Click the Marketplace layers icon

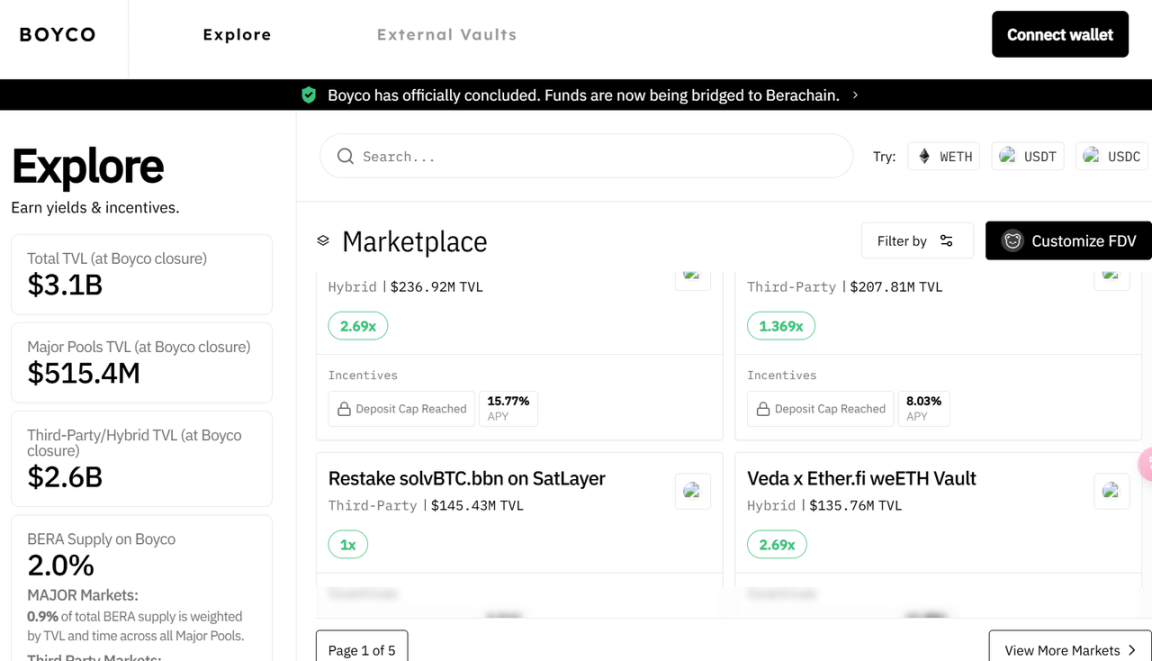click(323, 241)
